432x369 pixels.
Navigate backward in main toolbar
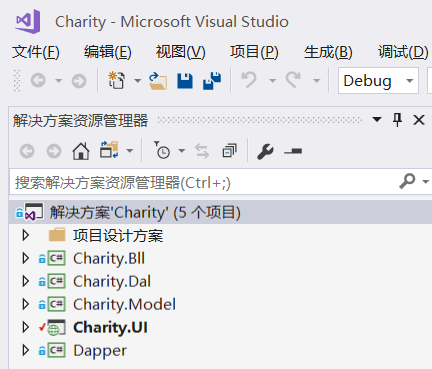pyautogui.click(x=38, y=80)
